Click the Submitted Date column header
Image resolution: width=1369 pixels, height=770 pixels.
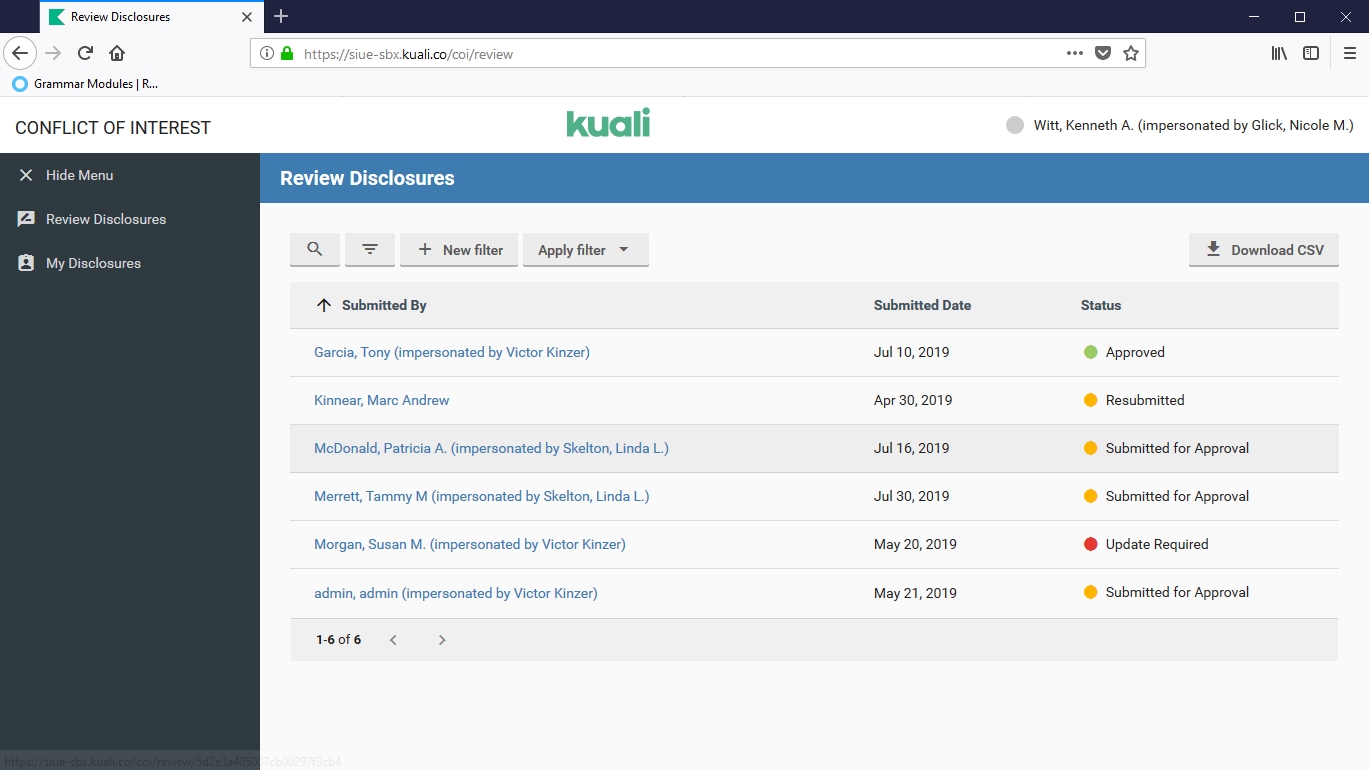(x=921, y=305)
